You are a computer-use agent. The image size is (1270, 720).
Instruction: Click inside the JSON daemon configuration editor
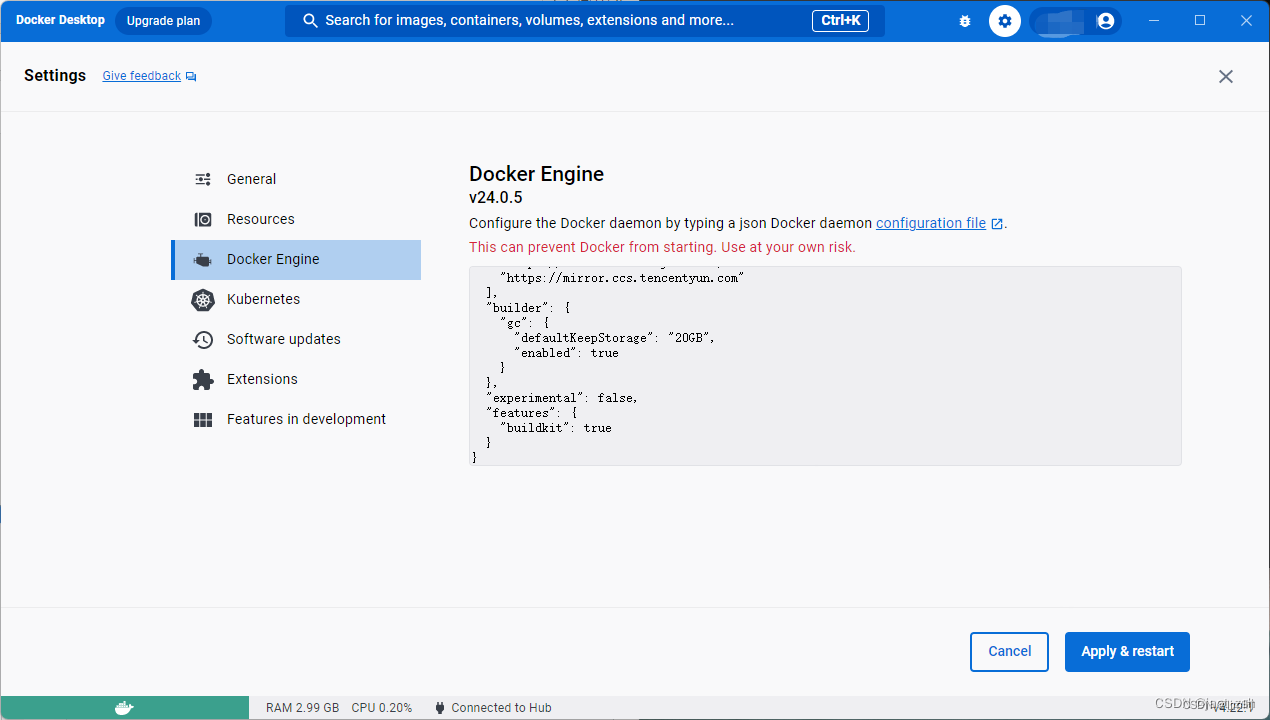click(x=825, y=365)
